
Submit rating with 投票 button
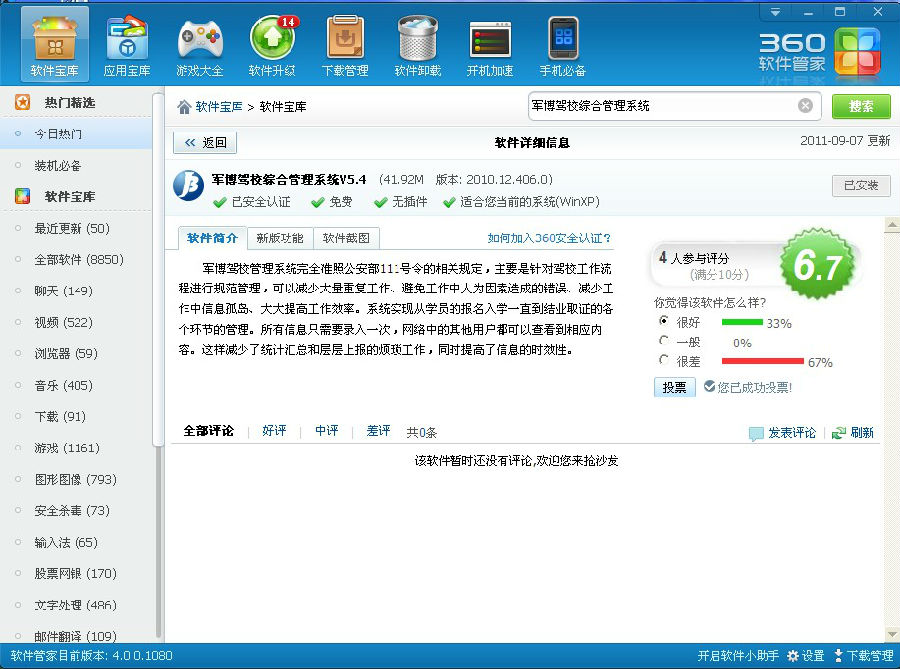(674, 387)
